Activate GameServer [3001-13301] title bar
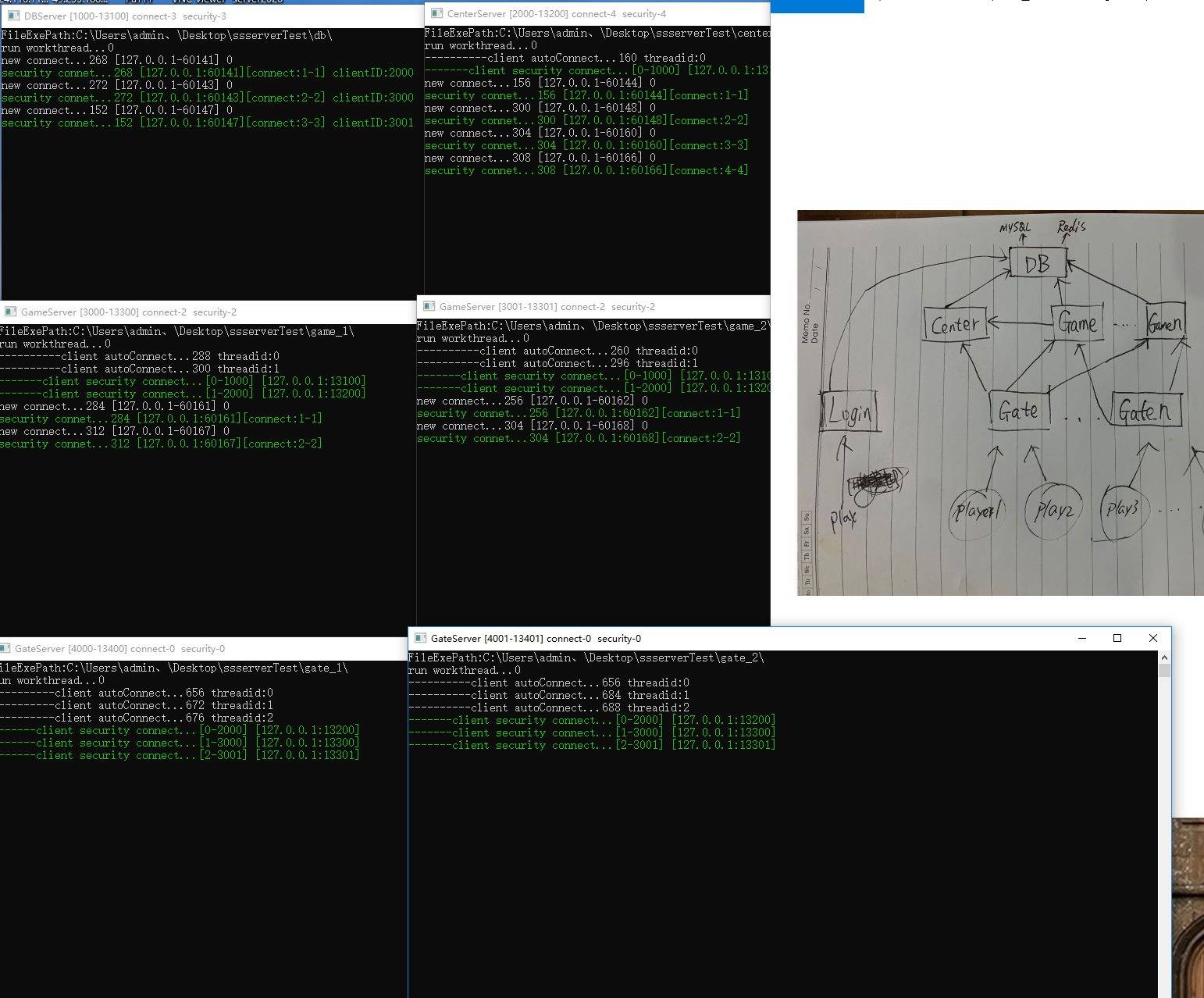The width and height of the screenshot is (1204, 998). pyautogui.click(x=593, y=306)
